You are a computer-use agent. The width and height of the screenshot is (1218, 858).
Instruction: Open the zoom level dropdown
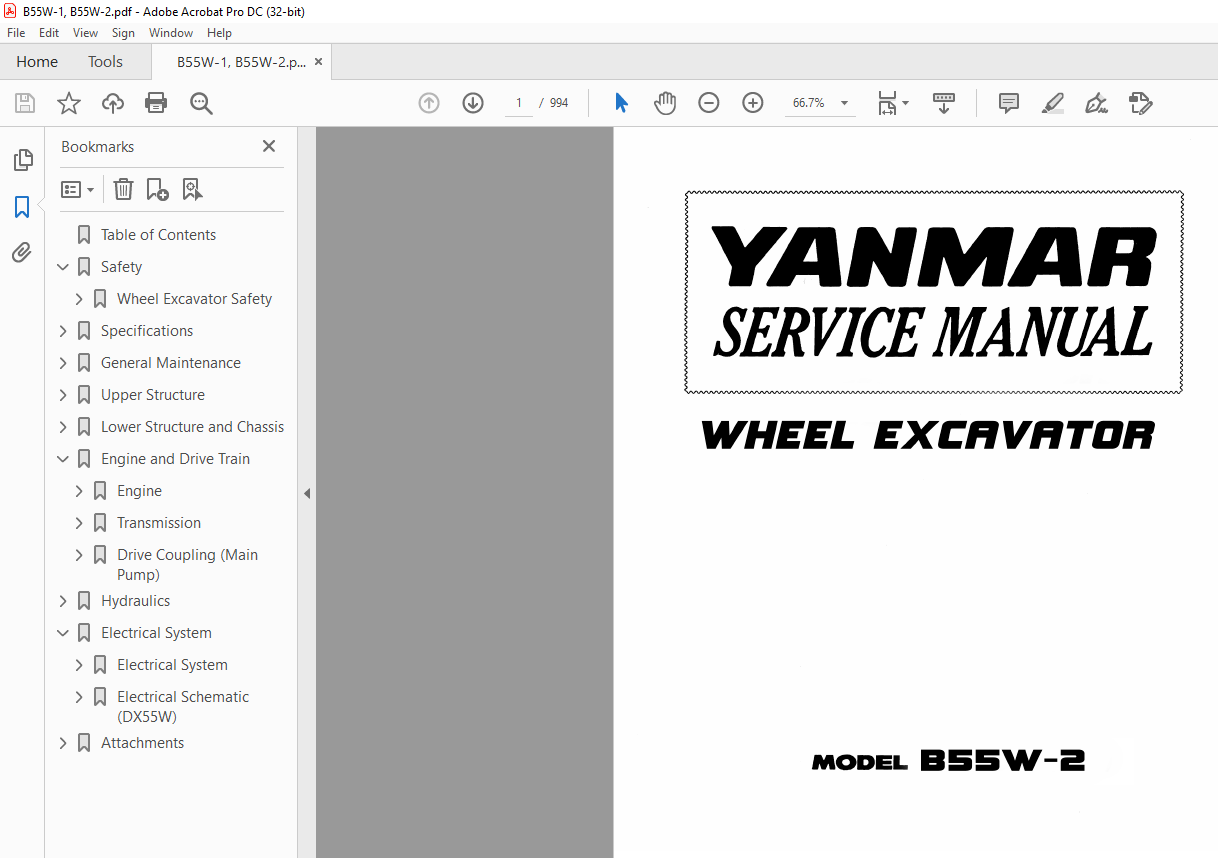844,103
